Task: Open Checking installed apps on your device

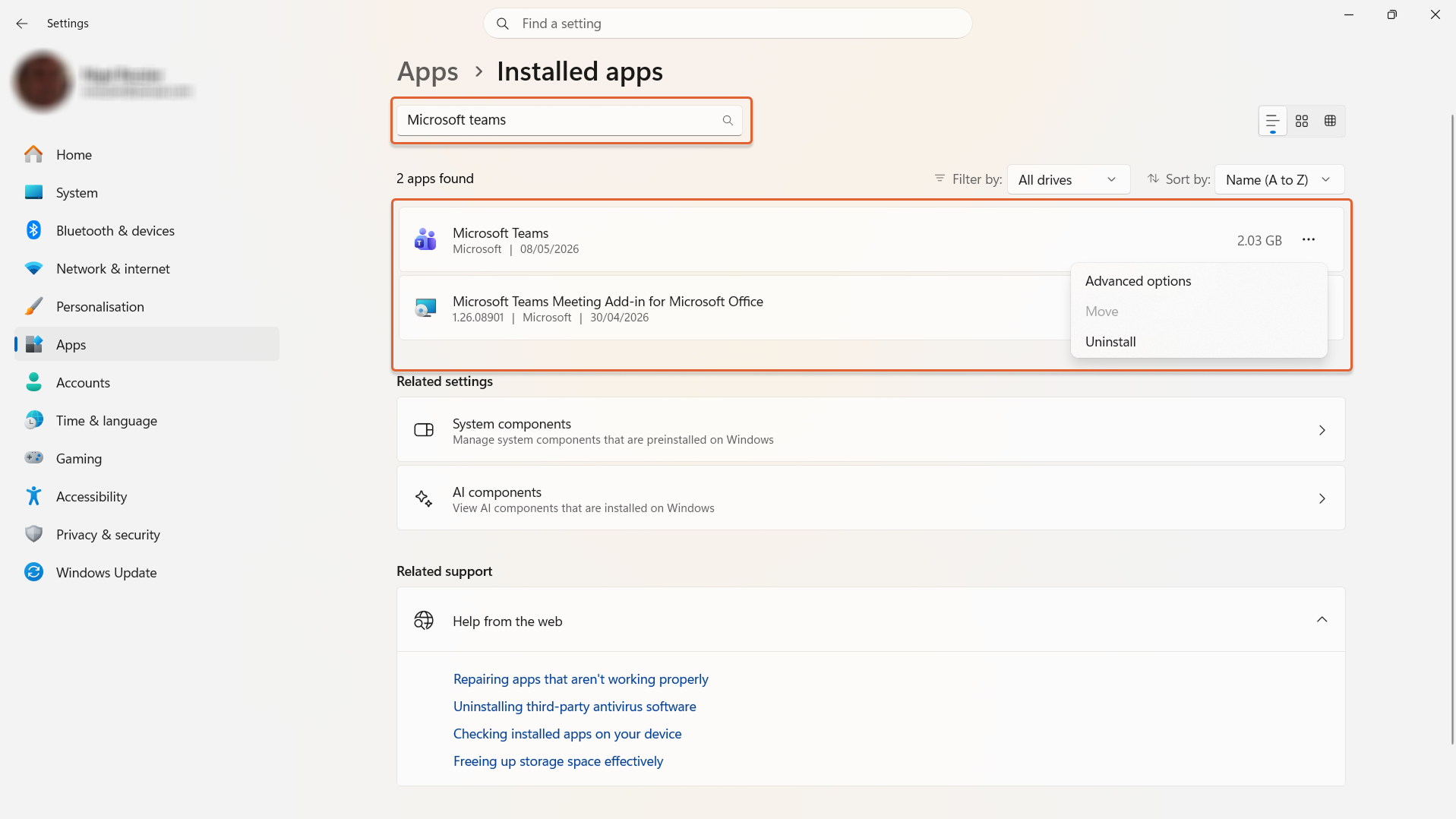Action: coord(567,734)
